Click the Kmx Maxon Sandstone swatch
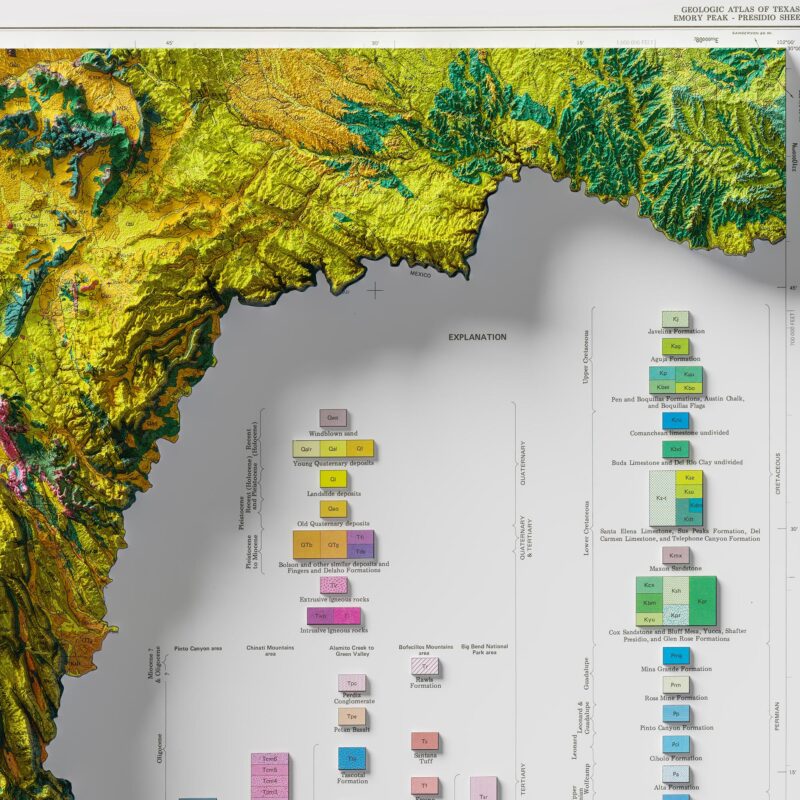Image resolution: width=800 pixels, height=800 pixels. pos(676,556)
